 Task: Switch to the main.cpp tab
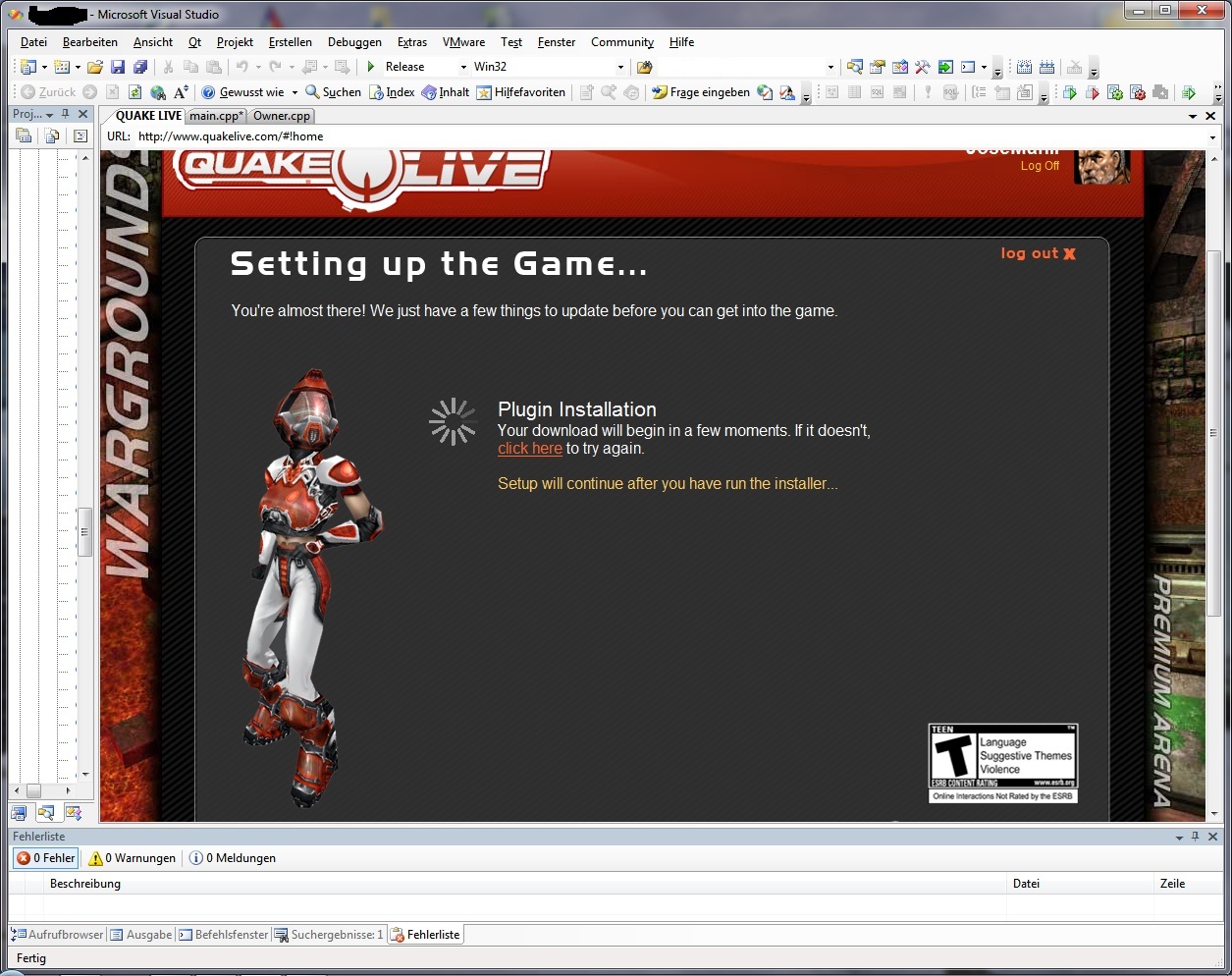216,116
